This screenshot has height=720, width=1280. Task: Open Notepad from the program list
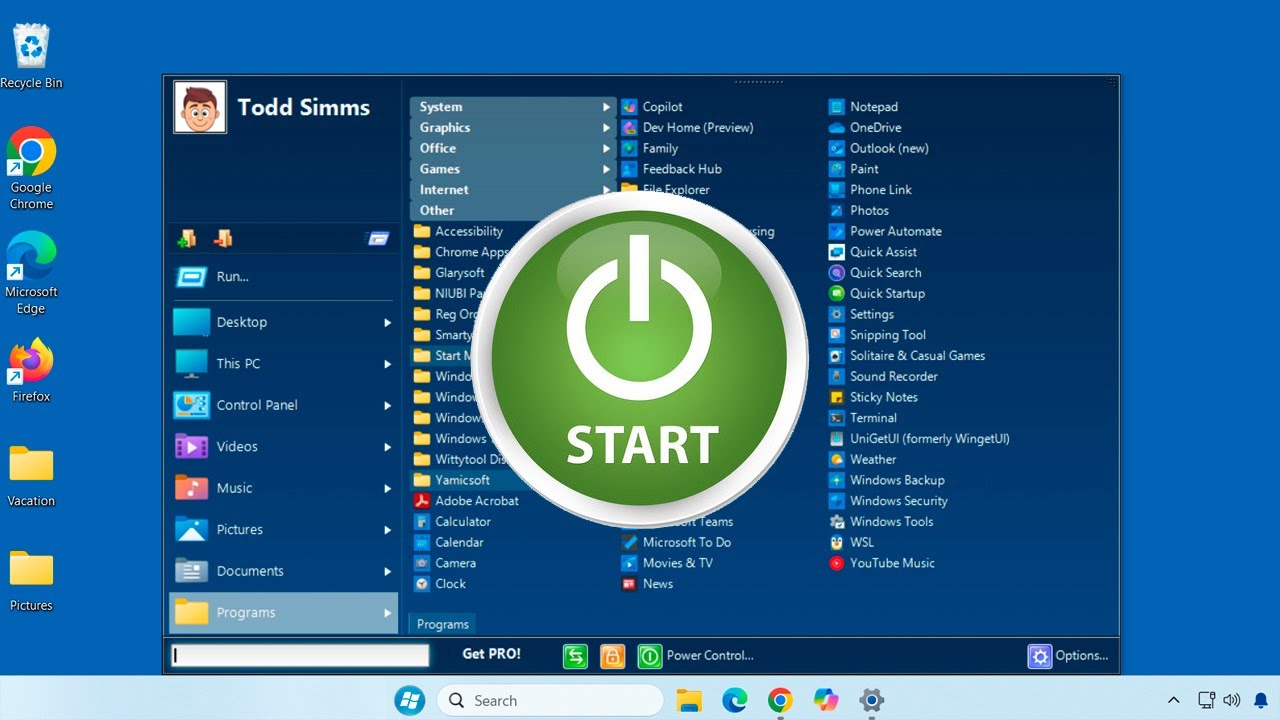click(x=863, y=107)
